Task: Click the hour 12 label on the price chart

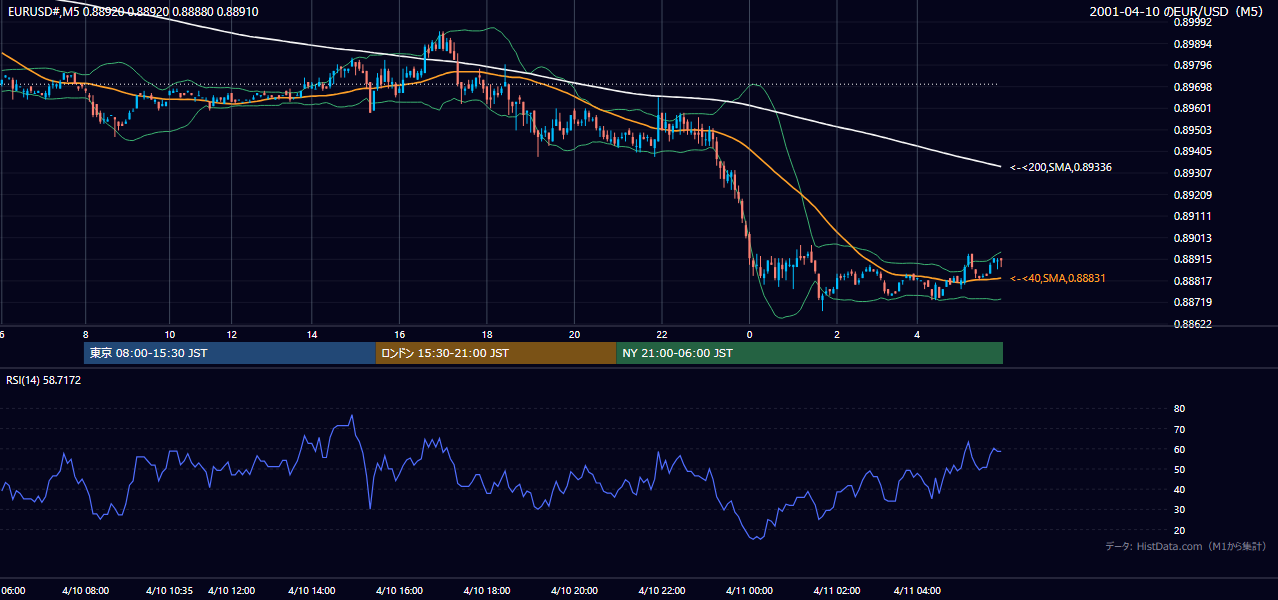Action: click(232, 334)
